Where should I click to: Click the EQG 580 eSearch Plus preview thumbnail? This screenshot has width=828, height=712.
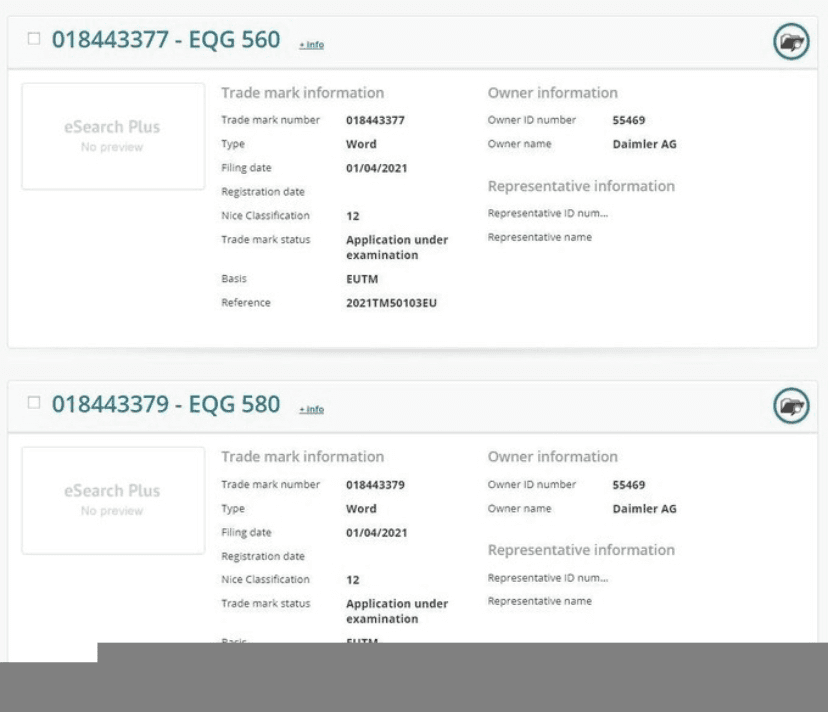click(x=112, y=500)
